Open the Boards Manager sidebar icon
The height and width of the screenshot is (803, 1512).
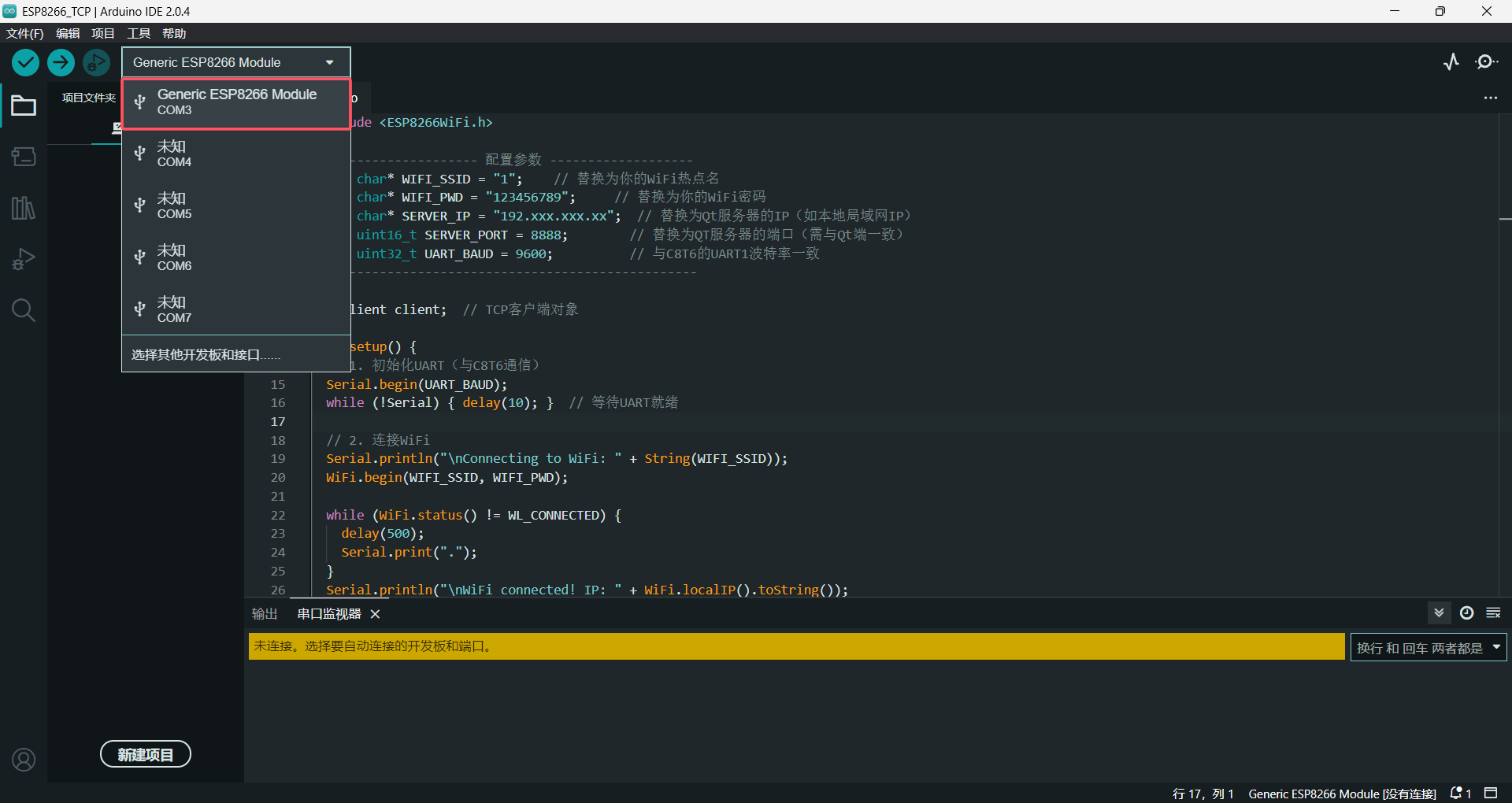tap(24, 157)
